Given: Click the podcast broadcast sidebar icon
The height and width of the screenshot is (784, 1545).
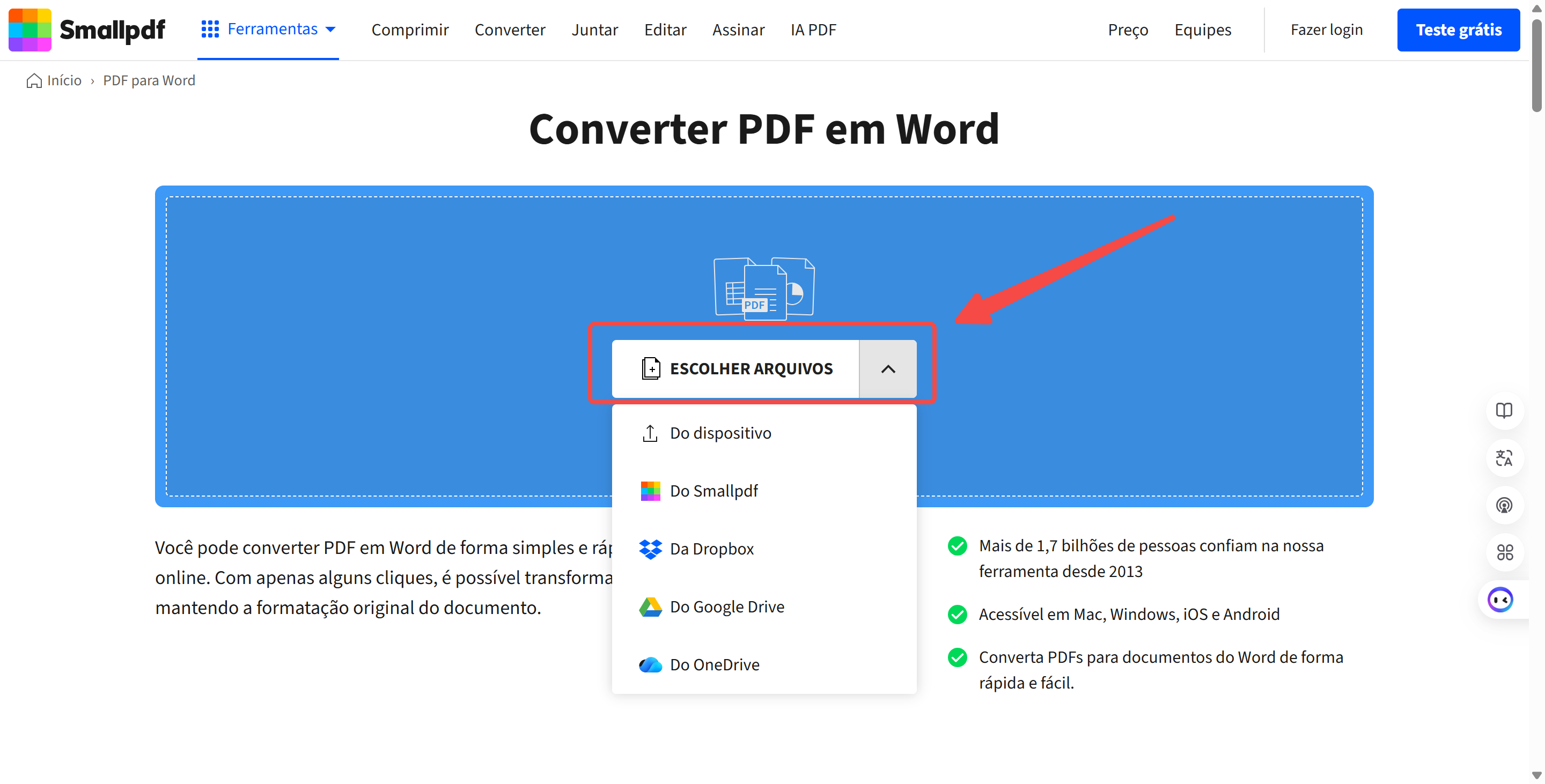Looking at the screenshot, I should (x=1504, y=505).
